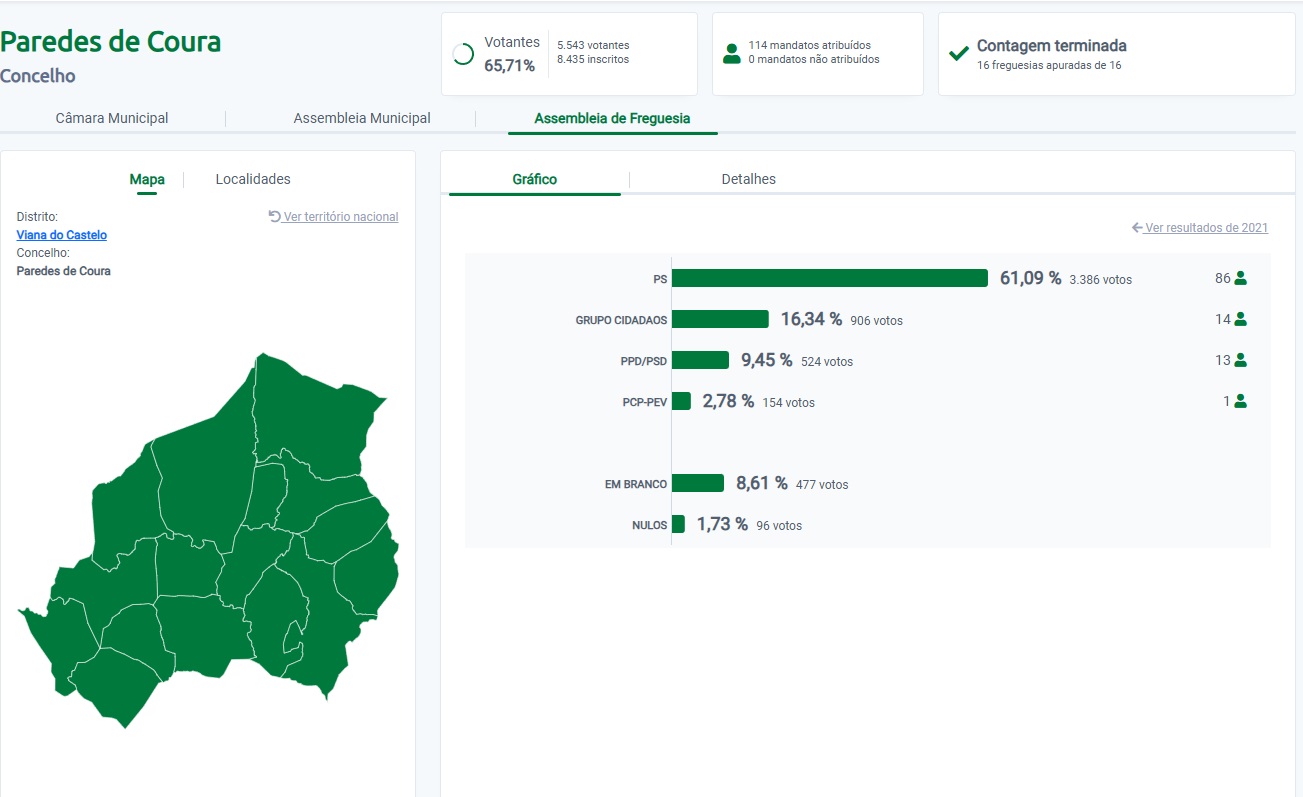1303x797 pixels.
Task: Select the Assembleia de Freguesia tab
Action: point(612,118)
